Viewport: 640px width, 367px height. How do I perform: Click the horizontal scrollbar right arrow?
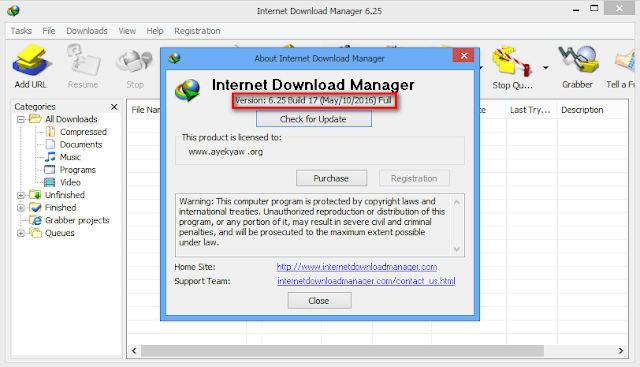click(621, 351)
